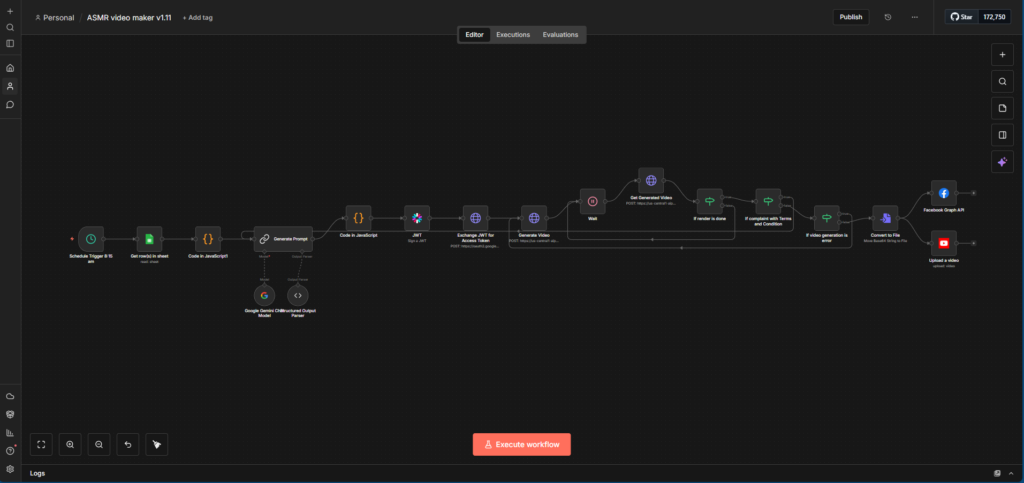The image size is (1024, 483).
Task: Select the Generate Video HTTP node
Action: (x=534, y=218)
